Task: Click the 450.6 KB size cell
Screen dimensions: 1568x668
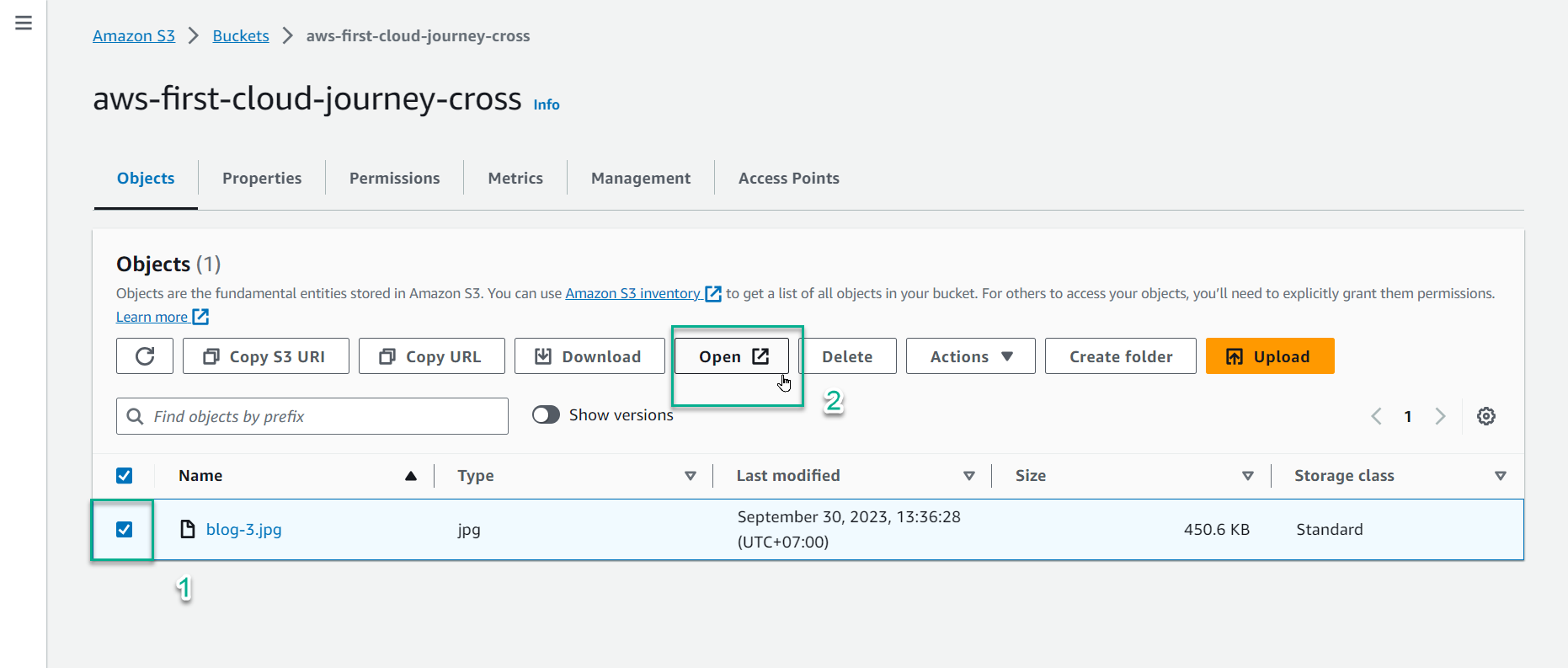Action: pyautogui.click(x=1217, y=529)
